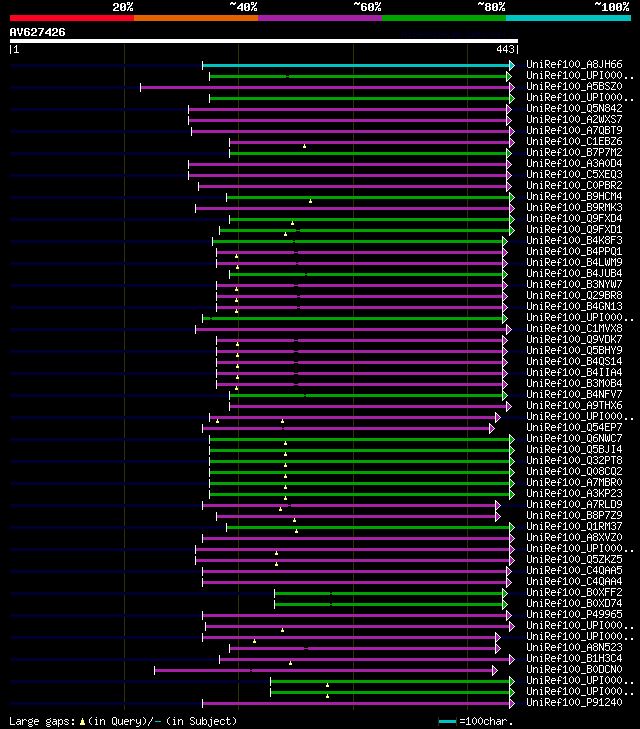Screen dimensions: 640x729
Task: Click UniRef100_B4K8F3 hit name
Action: [x=574, y=240]
